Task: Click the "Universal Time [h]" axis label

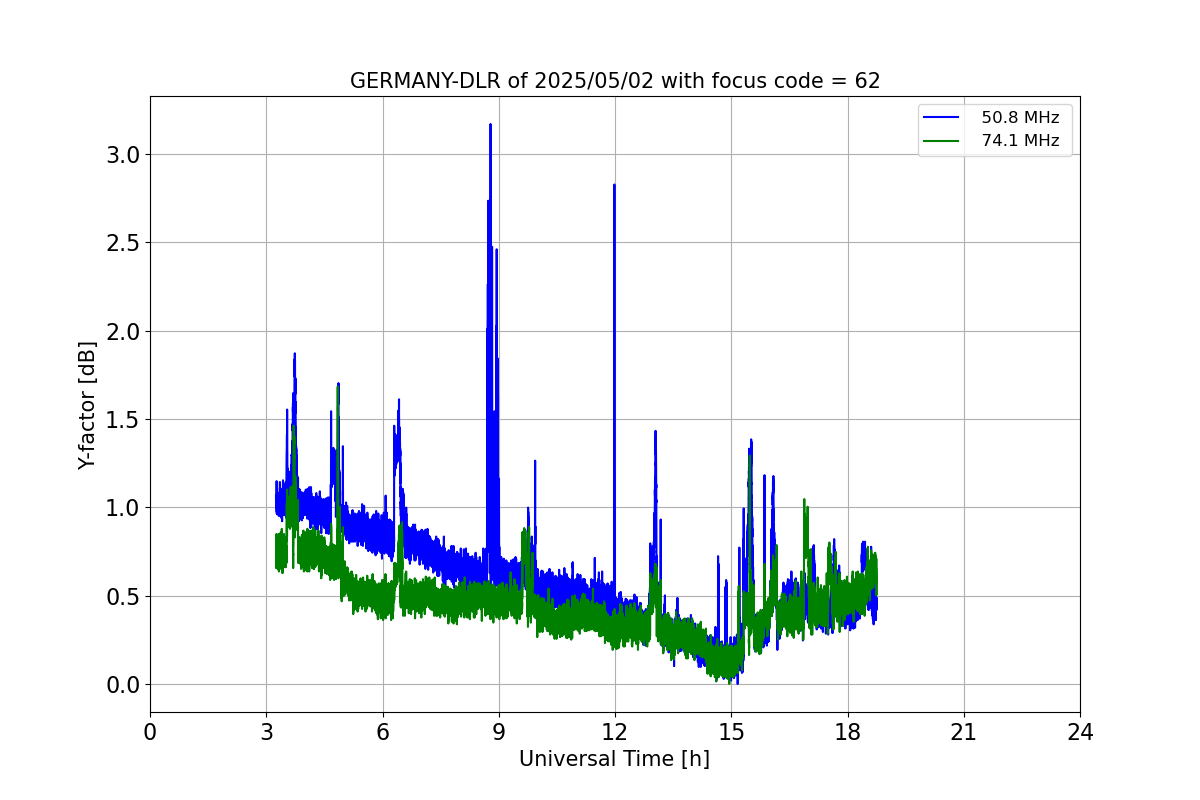Action: 614,759
